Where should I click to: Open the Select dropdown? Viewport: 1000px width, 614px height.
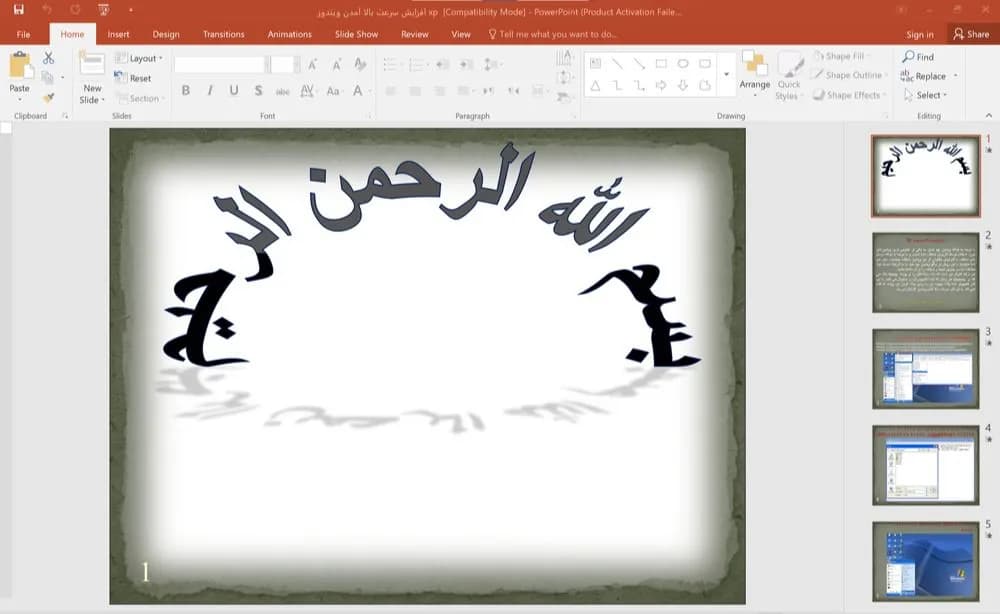926,95
